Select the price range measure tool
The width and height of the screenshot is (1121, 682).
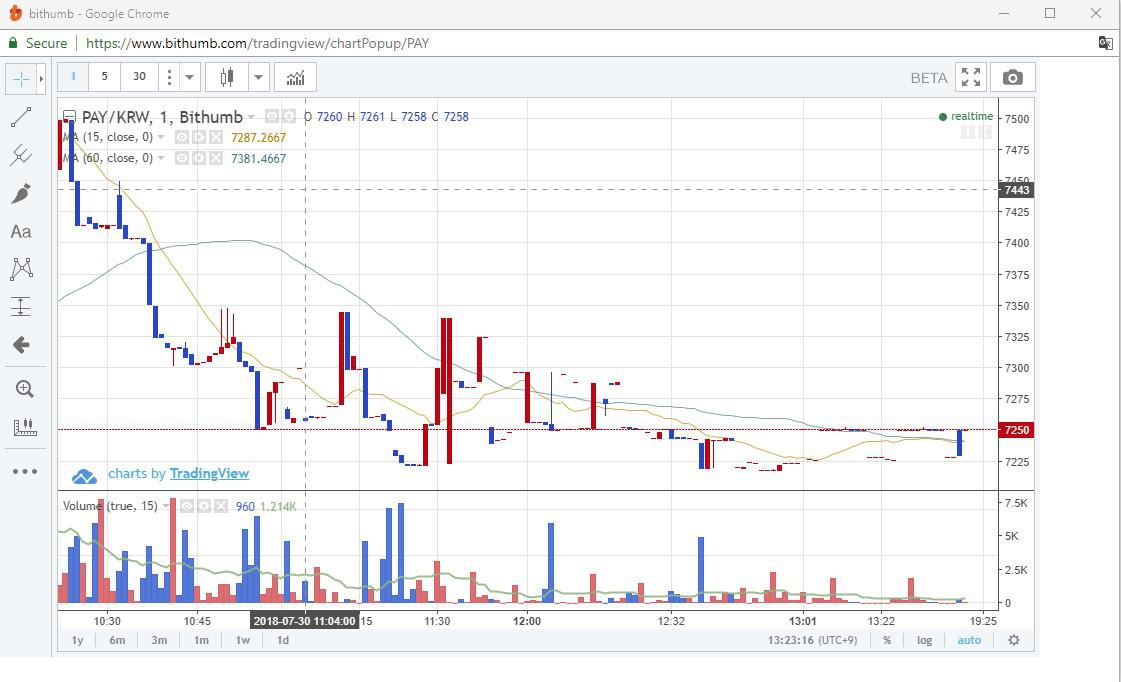coord(21,307)
